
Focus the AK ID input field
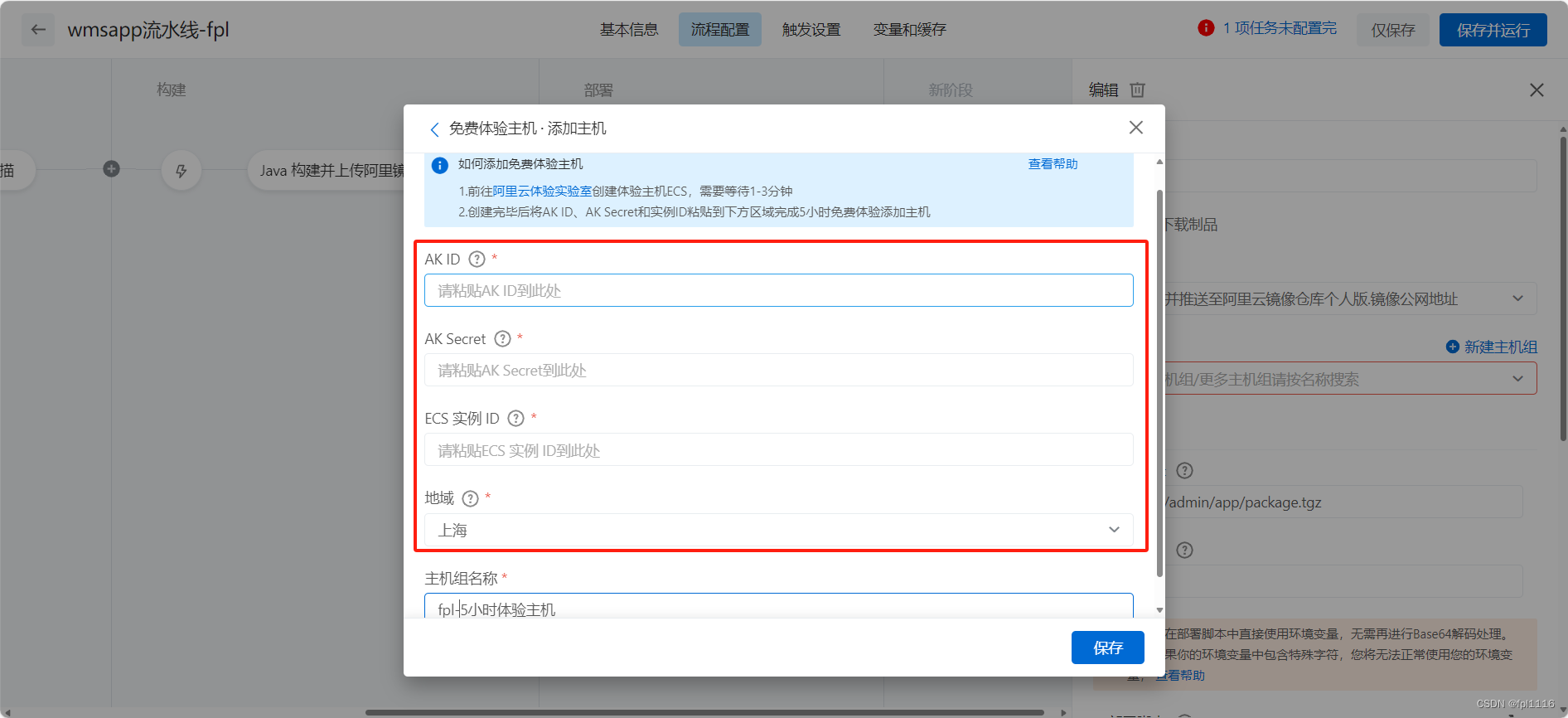click(779, 290)
